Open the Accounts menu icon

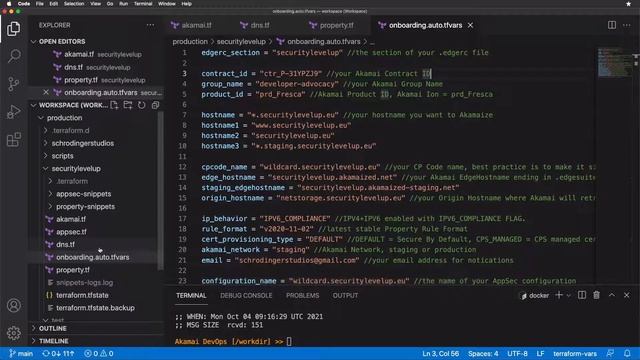click(x=13, y=305)
